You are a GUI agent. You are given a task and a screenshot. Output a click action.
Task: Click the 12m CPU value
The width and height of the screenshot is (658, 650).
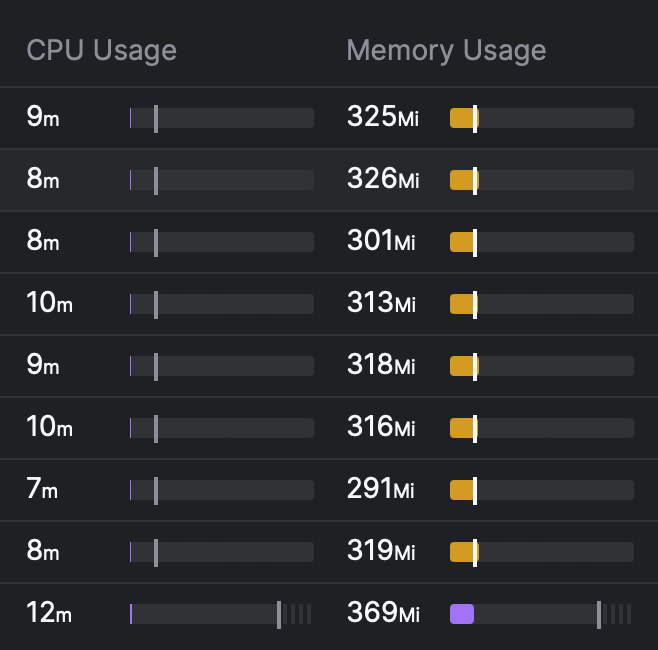pos(49,614)
